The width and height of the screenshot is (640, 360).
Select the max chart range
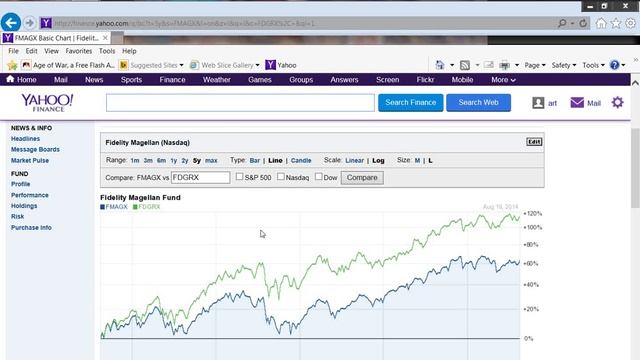click(211, 160)
